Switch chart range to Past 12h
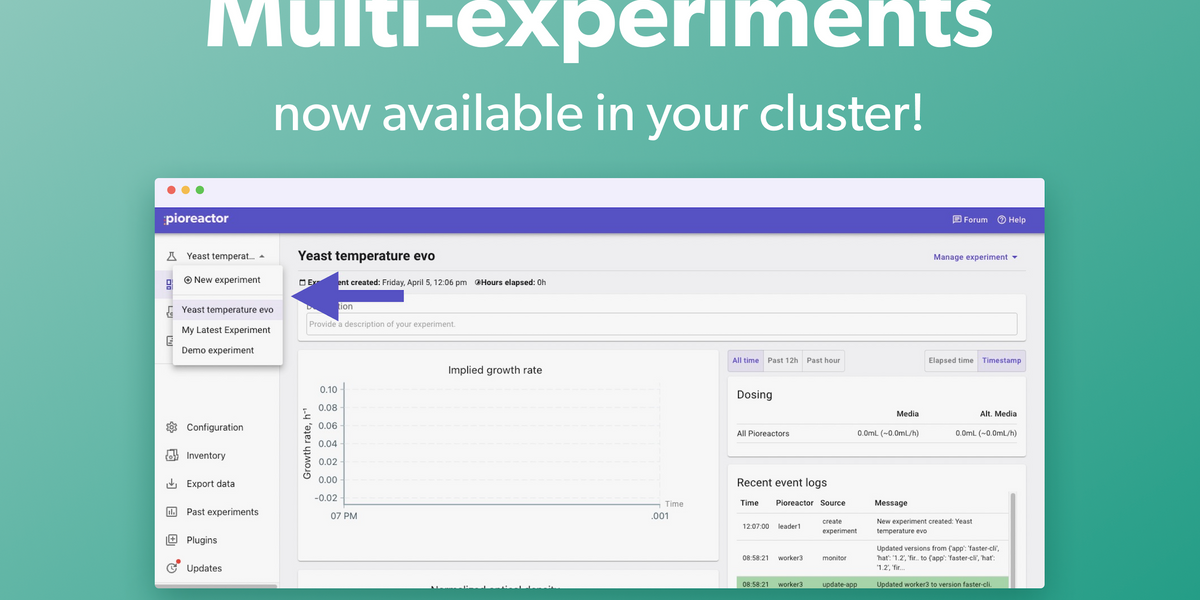Screen dimensions: 1200x600 783,360
